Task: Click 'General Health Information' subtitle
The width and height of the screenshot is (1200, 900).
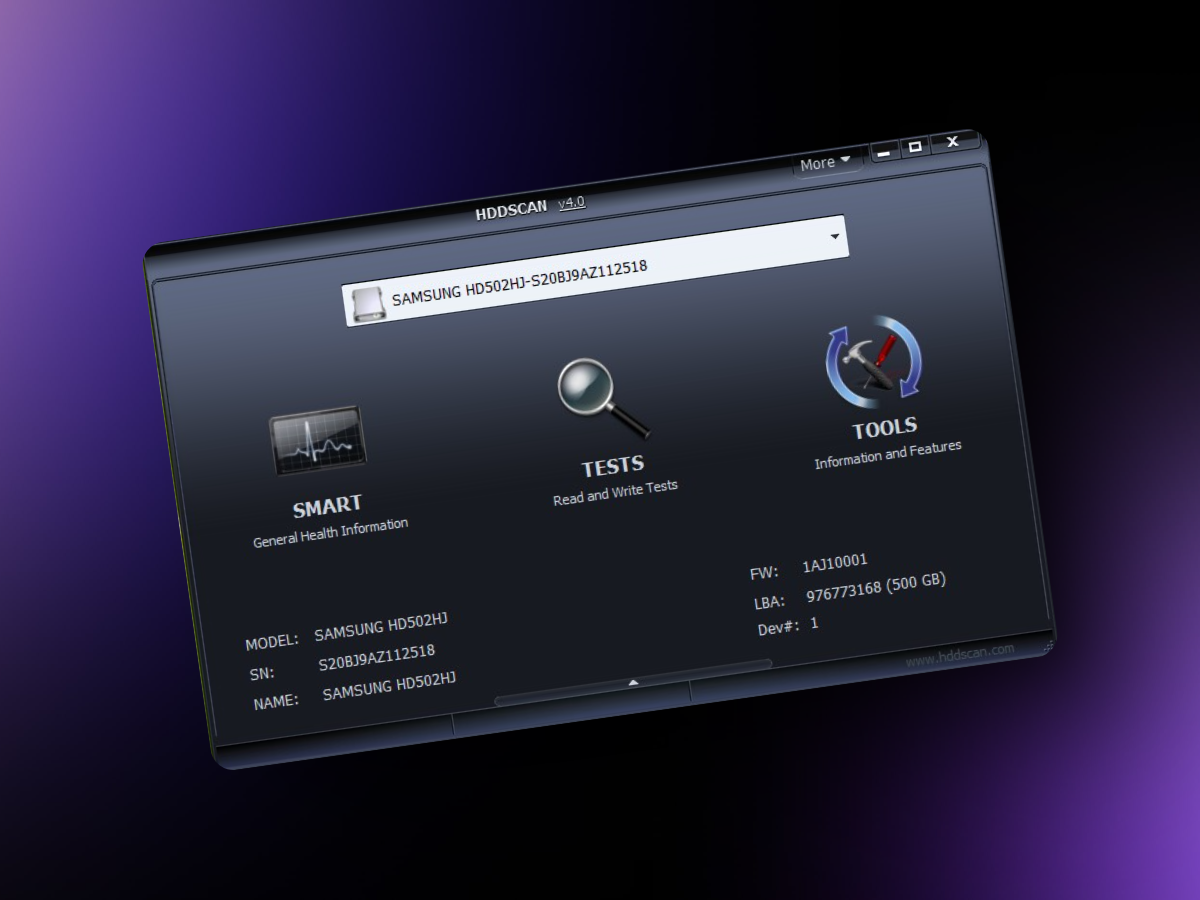Action: 330,533
